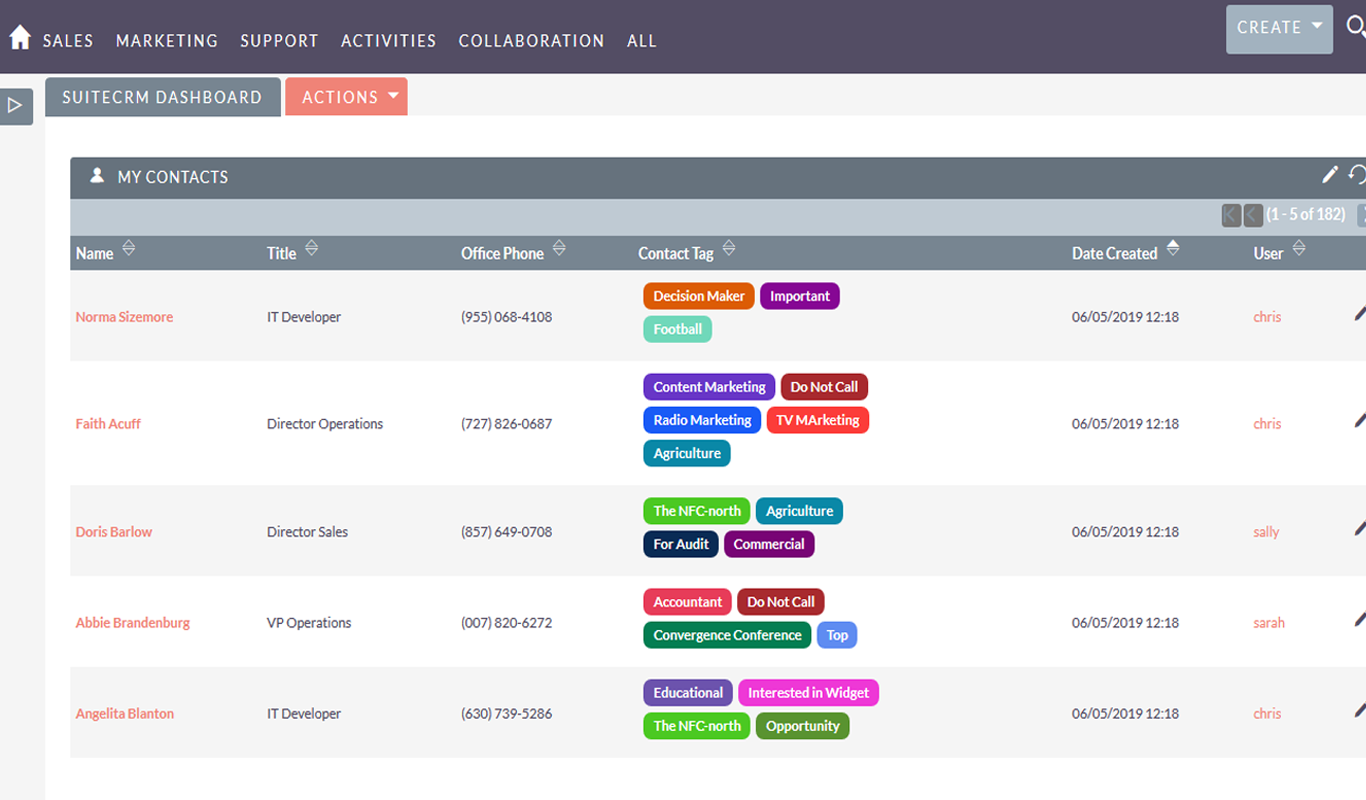The width and height of the screenshot is (1366, 800).
Task: Open the SALES menu
Action: point(67,41)
